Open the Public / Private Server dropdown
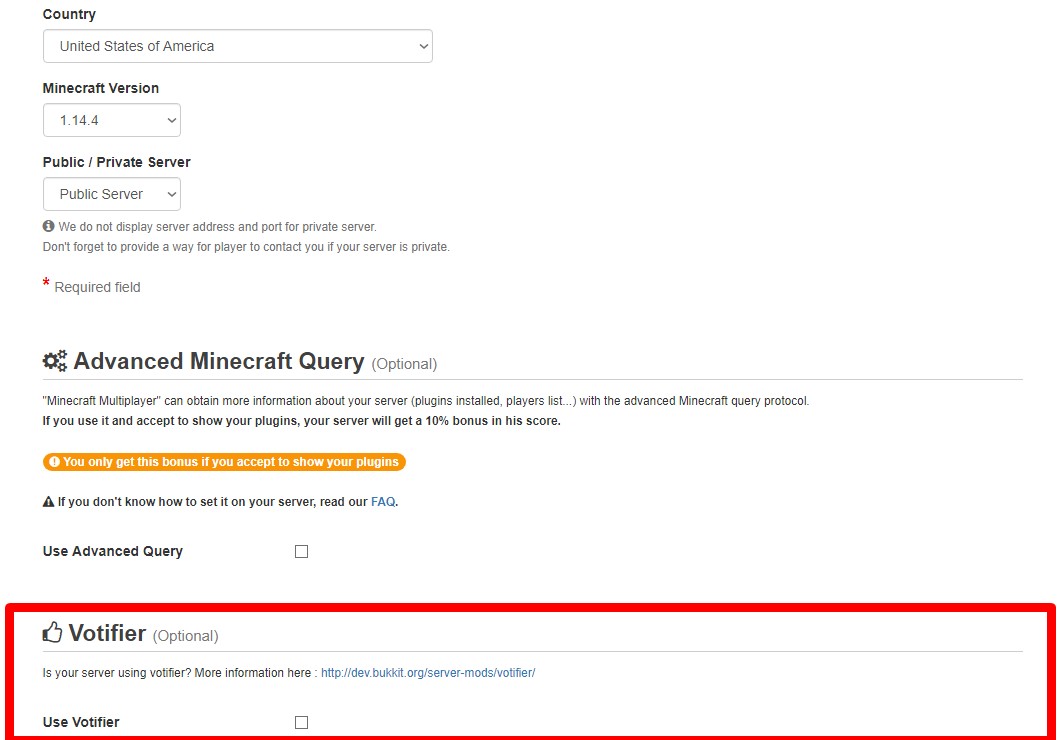This screenshot has height=740, width=1060. coord(112,194)
